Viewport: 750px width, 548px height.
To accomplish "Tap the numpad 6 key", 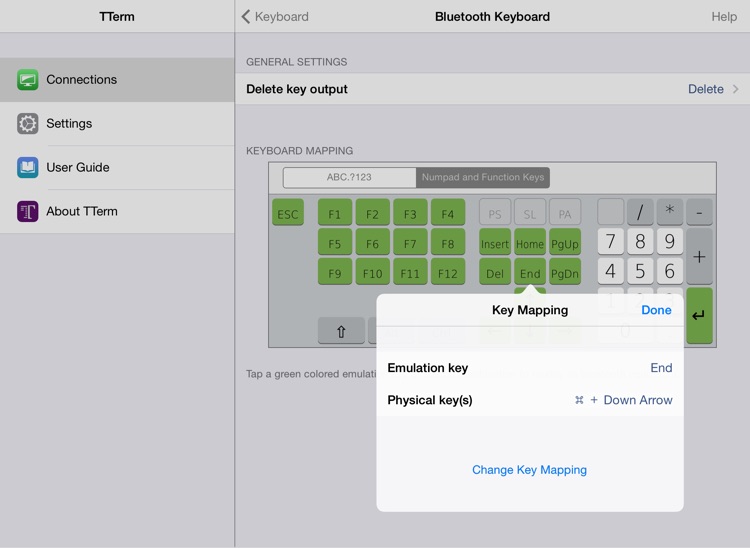I will 670,271.
